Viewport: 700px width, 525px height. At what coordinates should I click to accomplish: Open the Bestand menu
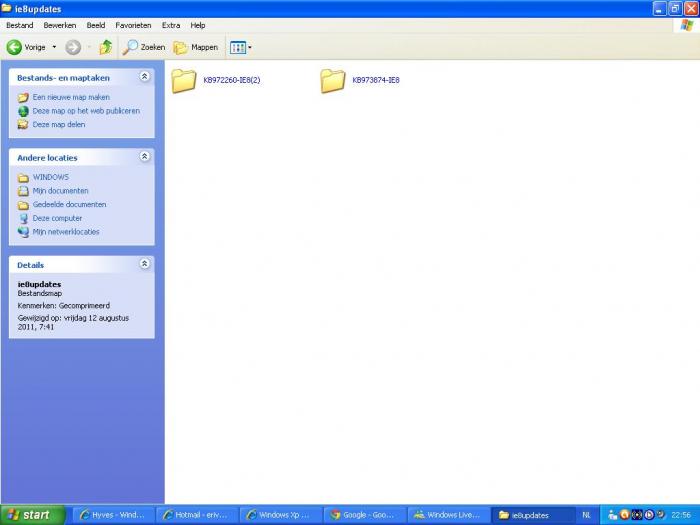pos(20,25)
